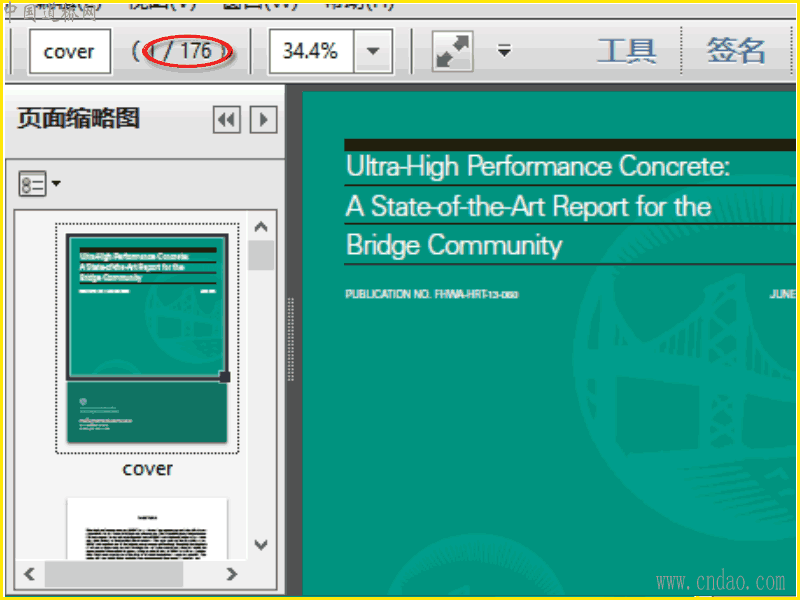Image resolution: width=800 pixels, height=600 pixels.
Task: Select the second page thumbnail
Action: tap(147, 529)
